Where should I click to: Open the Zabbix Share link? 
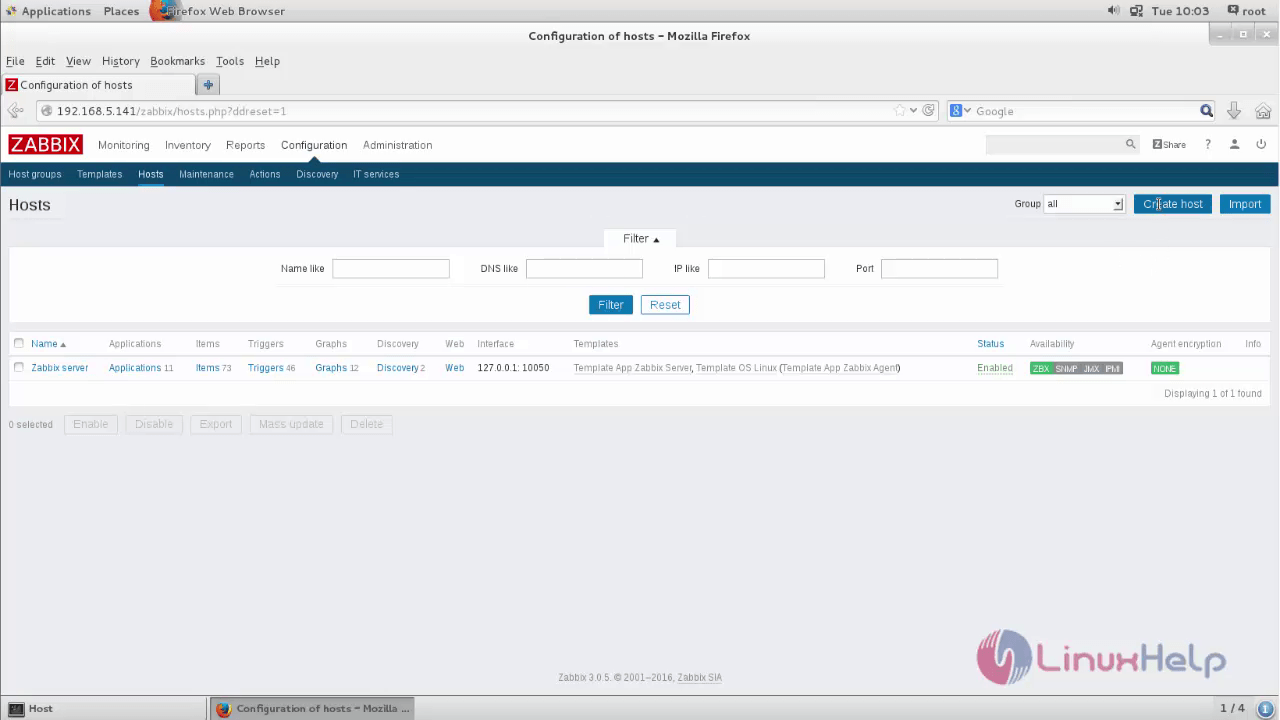click(x=1169, y=145)
